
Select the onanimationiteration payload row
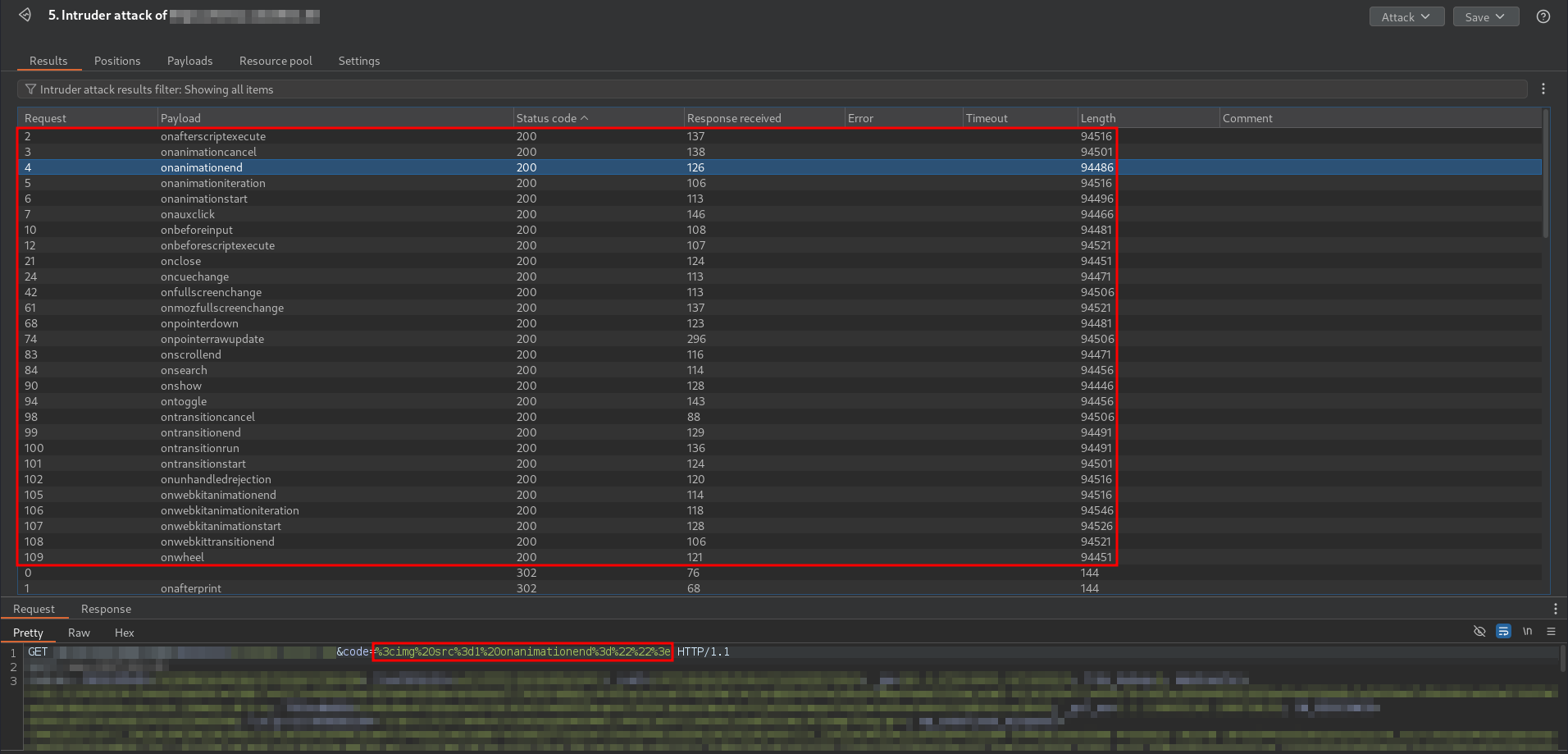(780, 183)
